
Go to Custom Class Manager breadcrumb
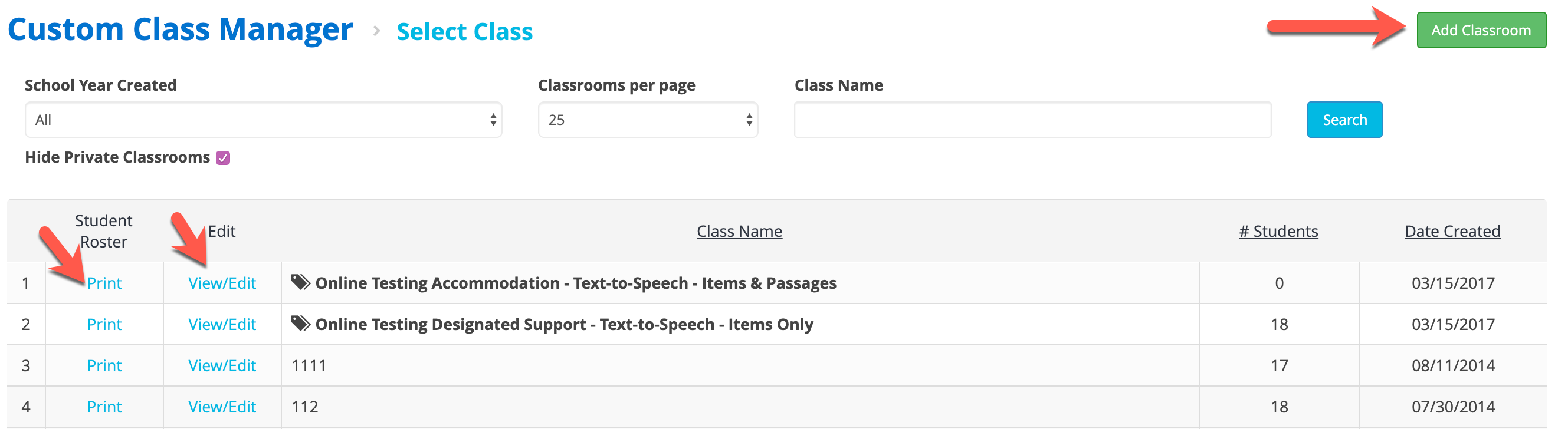tap(180, 29)
